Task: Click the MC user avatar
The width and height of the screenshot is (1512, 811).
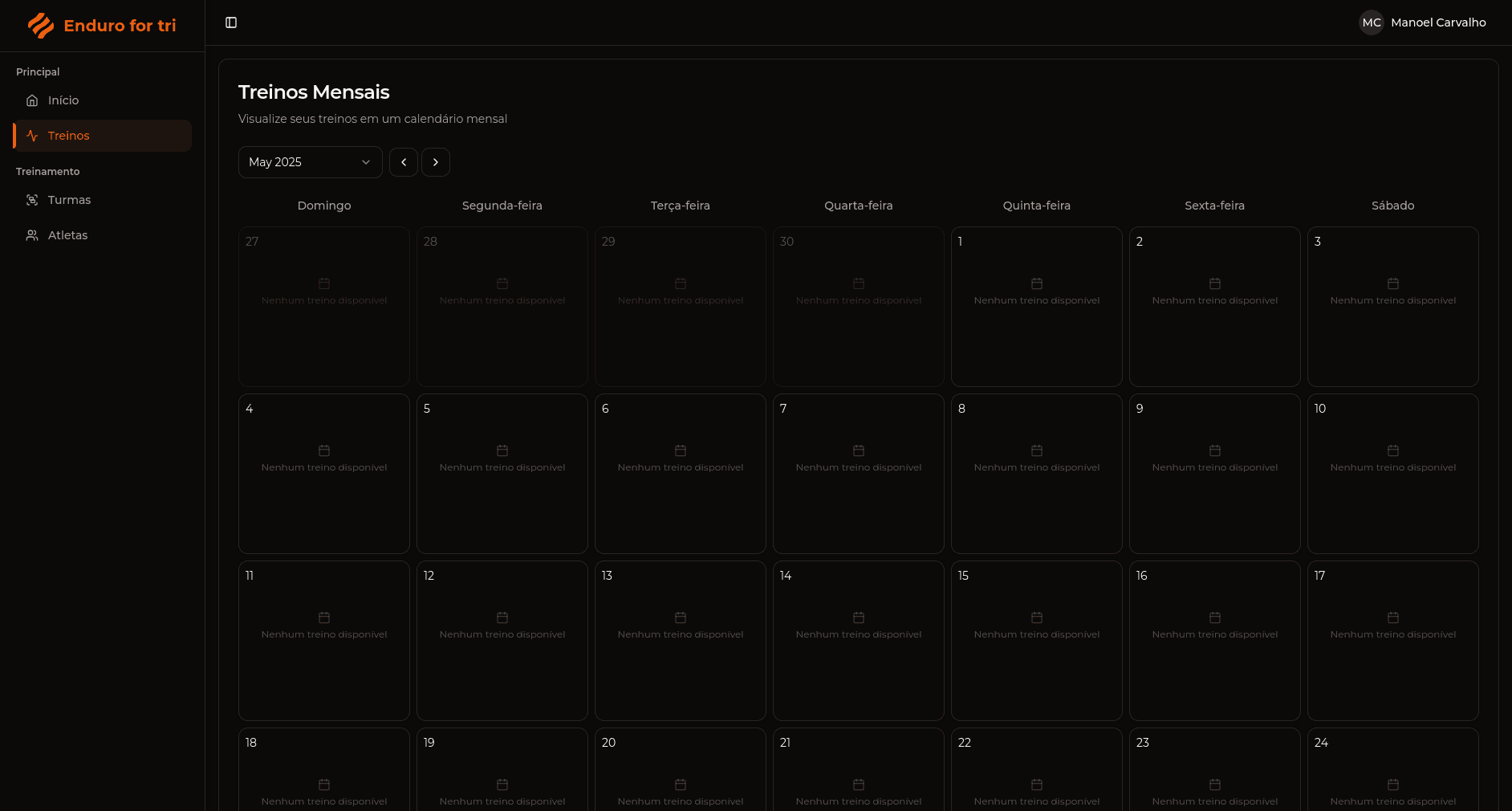Action: 1372,22
